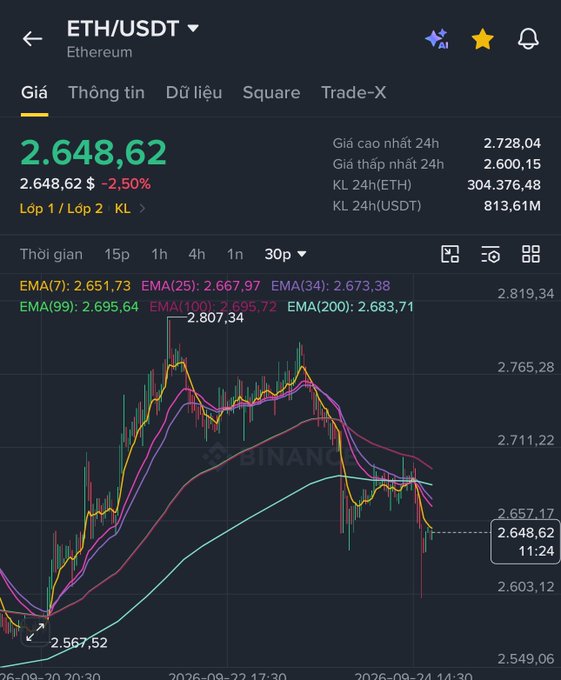Expand tags with the chevron after KL
The height and width of the screenshot is (680, 561).
click(x=142, y=209)
